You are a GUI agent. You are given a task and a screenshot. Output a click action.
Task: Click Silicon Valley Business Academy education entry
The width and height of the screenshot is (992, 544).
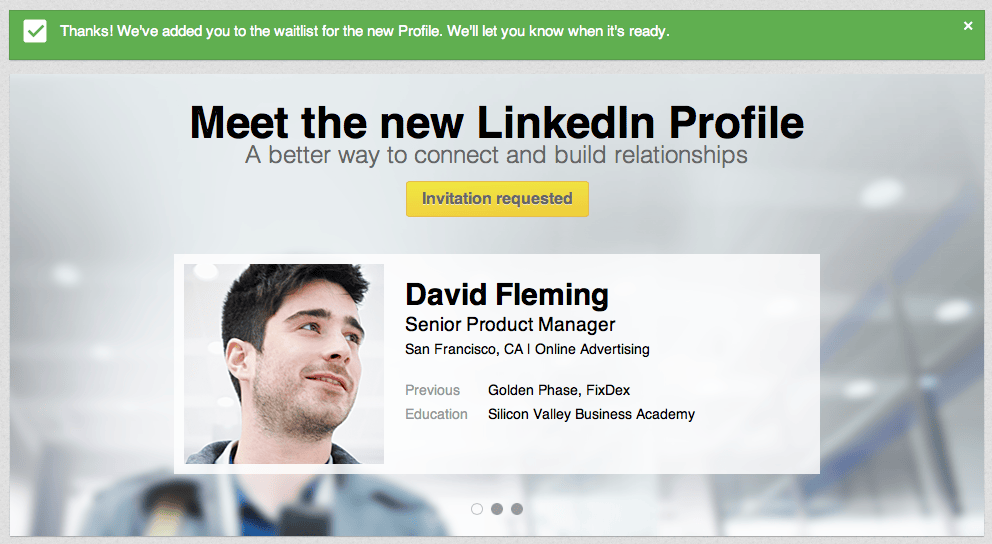pyautogui.click(x=591, y=414)
